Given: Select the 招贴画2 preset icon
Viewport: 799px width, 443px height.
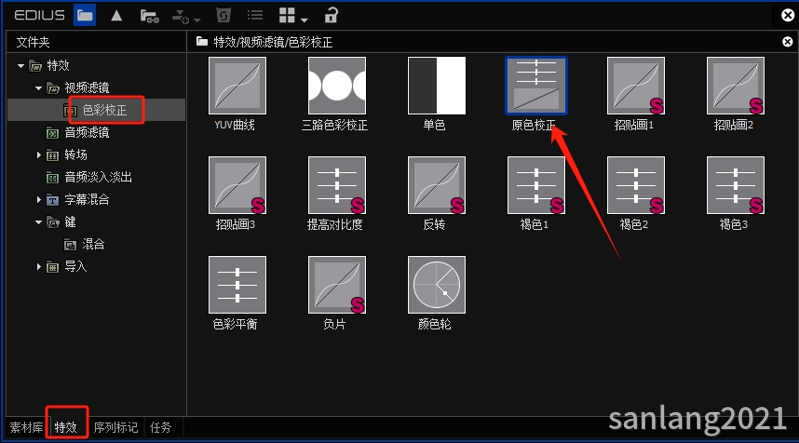Looking at the screenshot, I should [x=735, y=86].
